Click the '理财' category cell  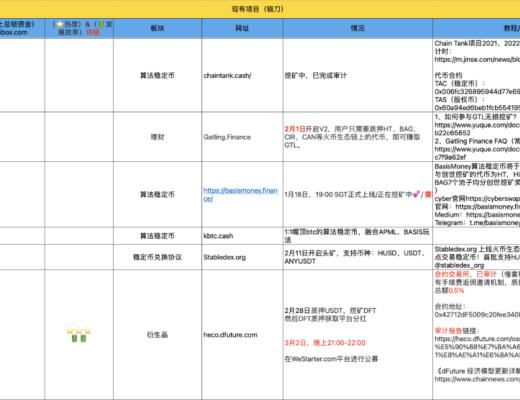[x=157, y=137]
